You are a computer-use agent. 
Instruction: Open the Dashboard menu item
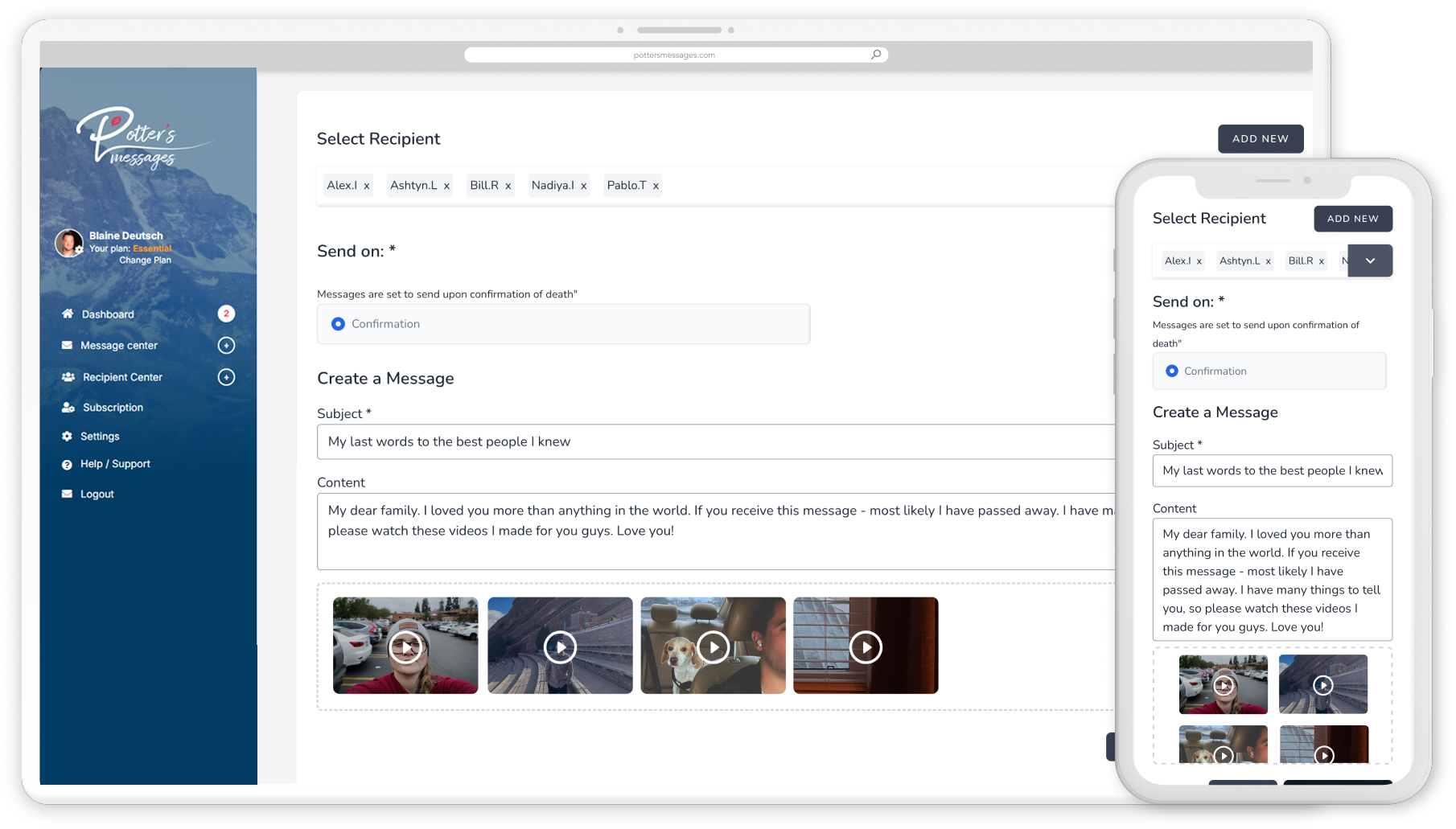(107, 314)
